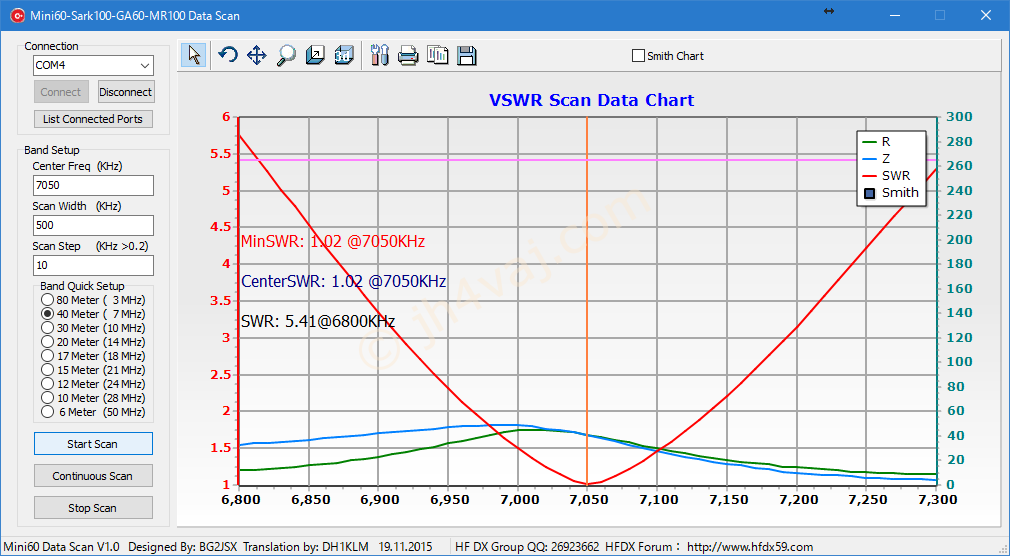Image resolution: width=1010 pixels, height=556 pixels.
Task: Select 12 Meter (24 MHz) band
Action: (x=93, y=384)
